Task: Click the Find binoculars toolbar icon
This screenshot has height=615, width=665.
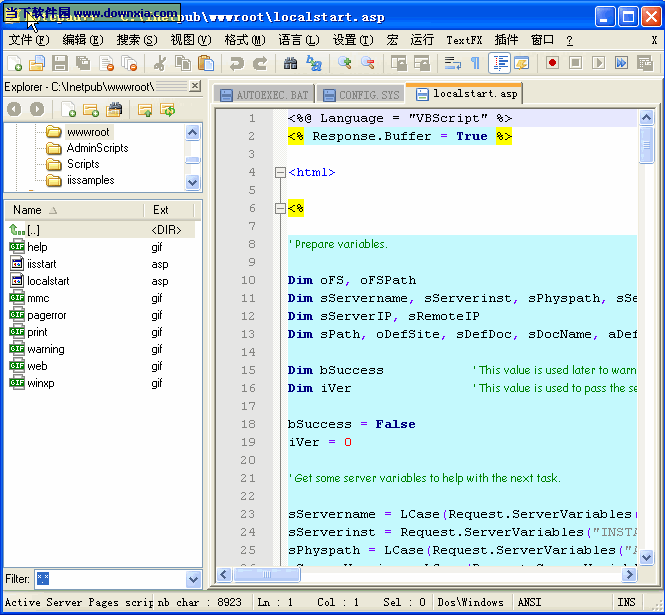Action: click(290, 63)
